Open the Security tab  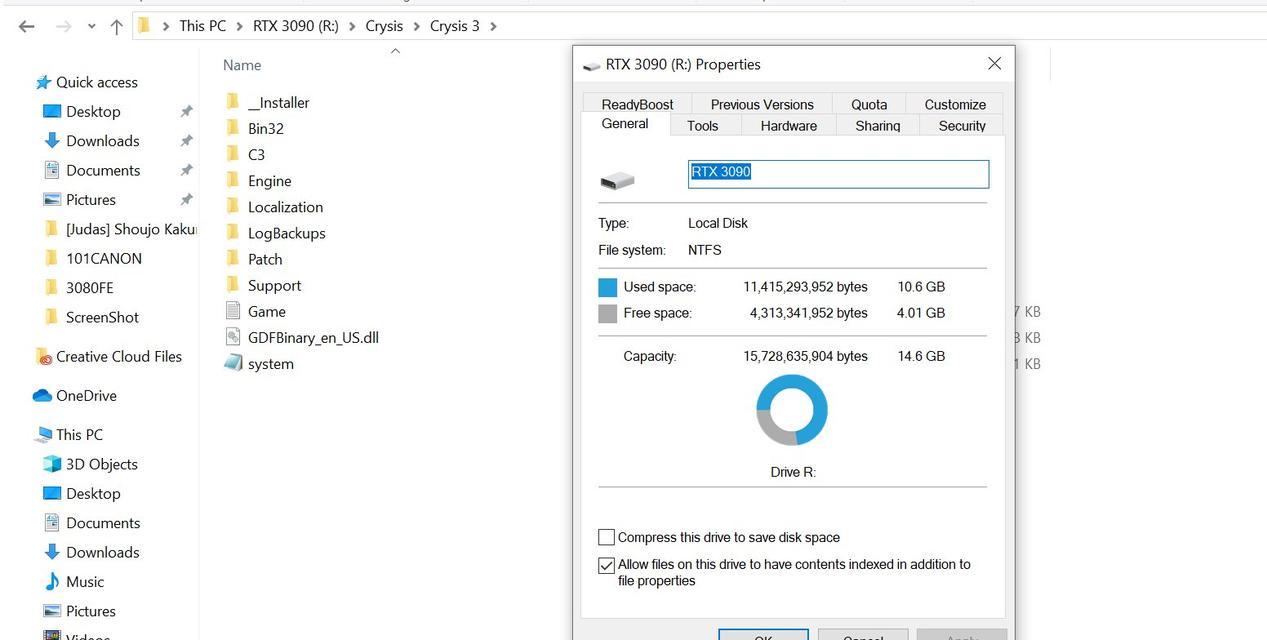(962, 126)
